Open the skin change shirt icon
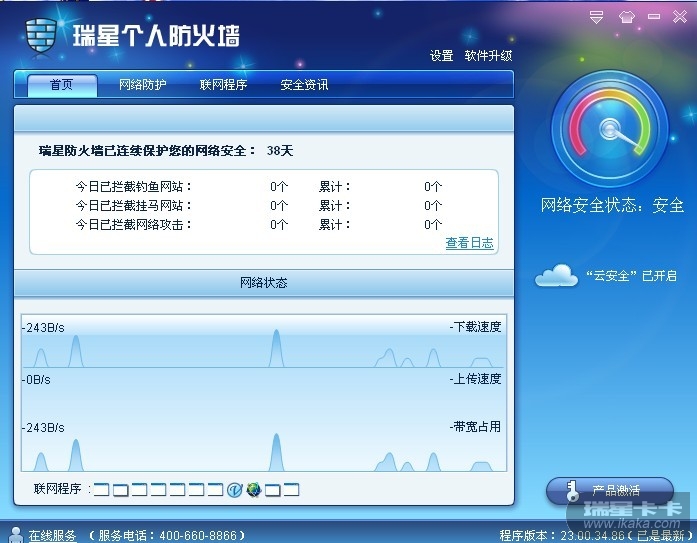The width and height of the screenshot is (697, 543). [x=626, y=17]
